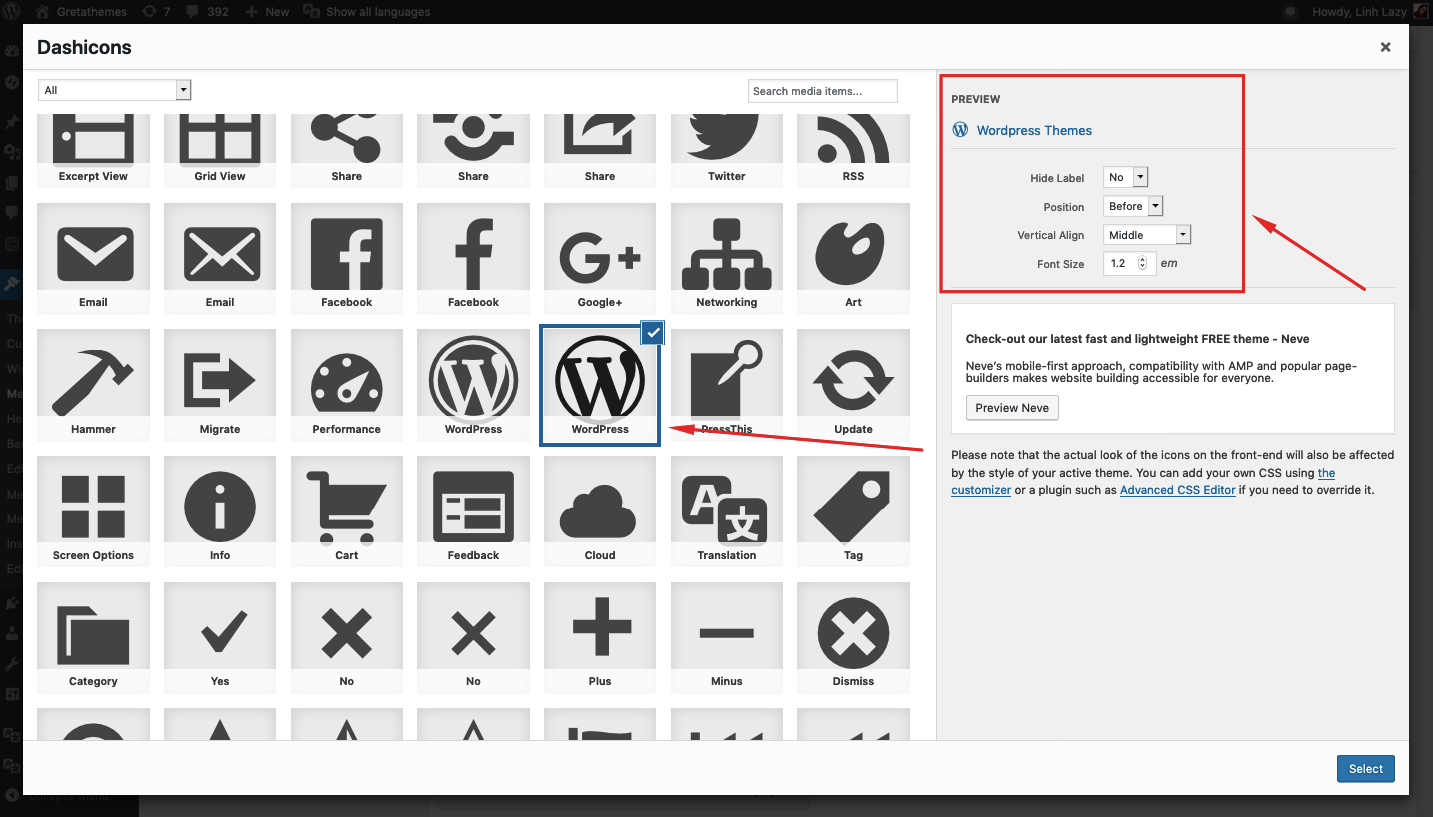
Task: Pick the PressThis icon
Action: (x=727, y=385)
